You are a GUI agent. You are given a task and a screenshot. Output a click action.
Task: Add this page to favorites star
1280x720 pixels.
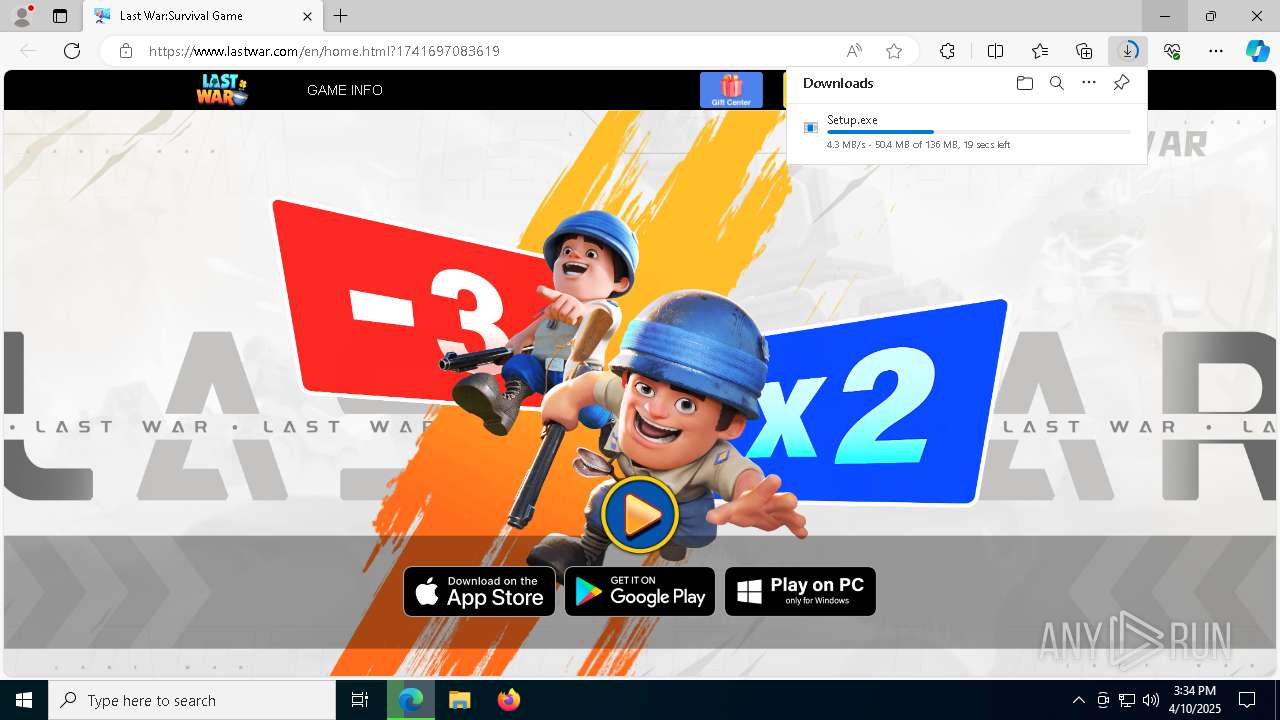click(x=894, y=51)
